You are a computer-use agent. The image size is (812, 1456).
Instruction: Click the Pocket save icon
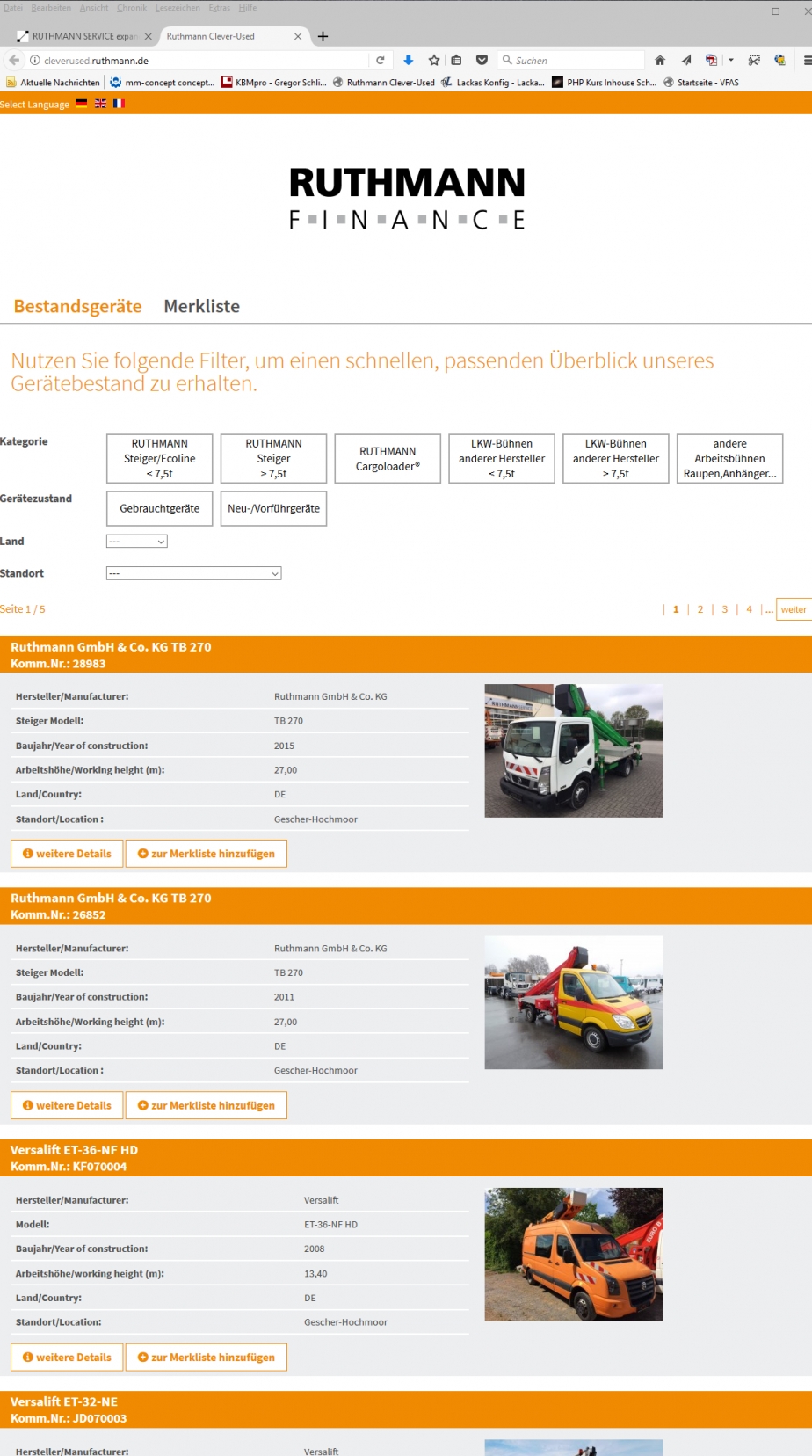pyautogui.click(x=482, y=60)
